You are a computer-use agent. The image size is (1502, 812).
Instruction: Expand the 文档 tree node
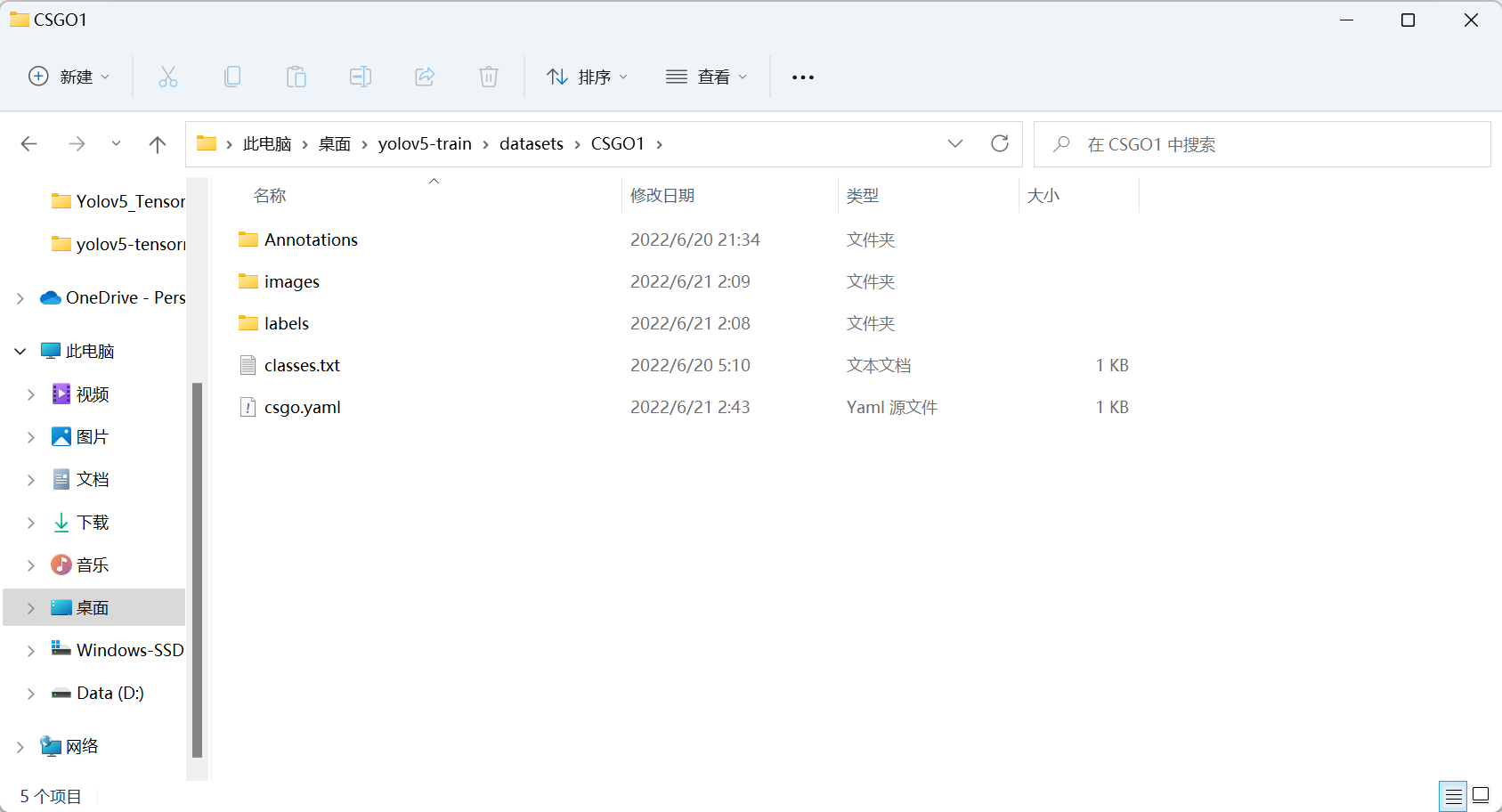pos(31,480)
